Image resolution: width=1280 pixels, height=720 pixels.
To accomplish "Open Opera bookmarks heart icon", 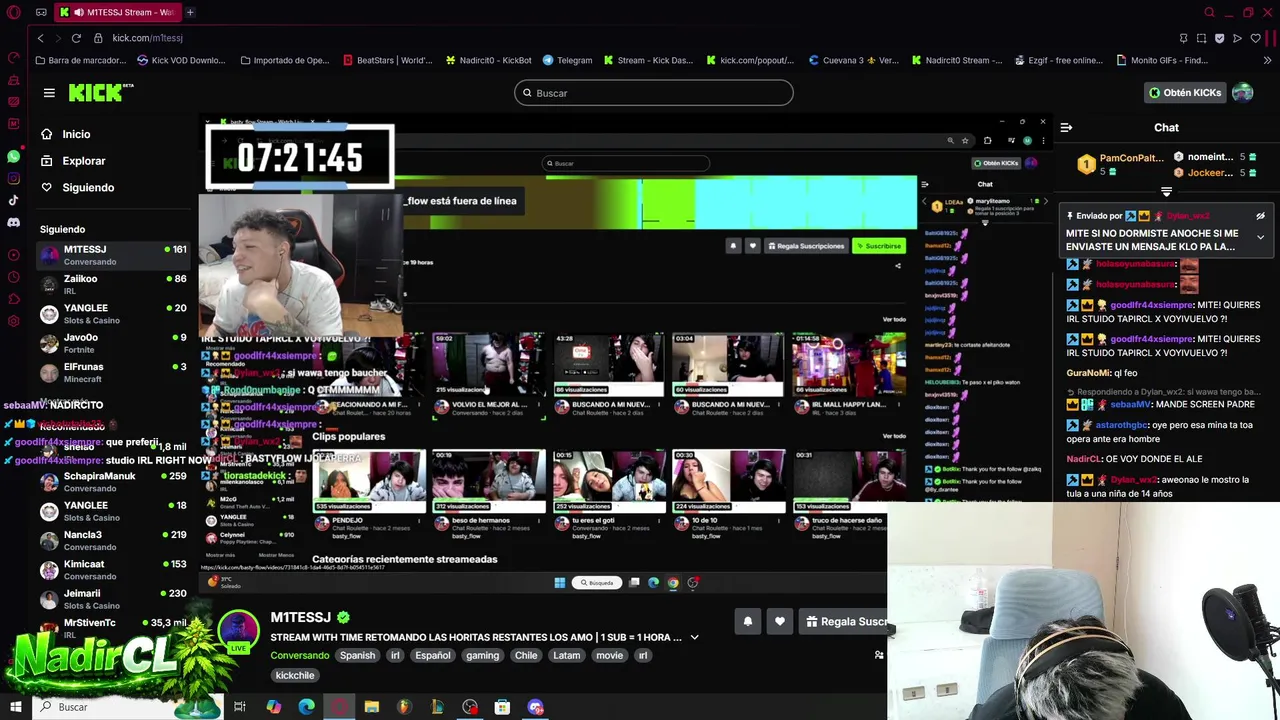I will (1255, 38).
